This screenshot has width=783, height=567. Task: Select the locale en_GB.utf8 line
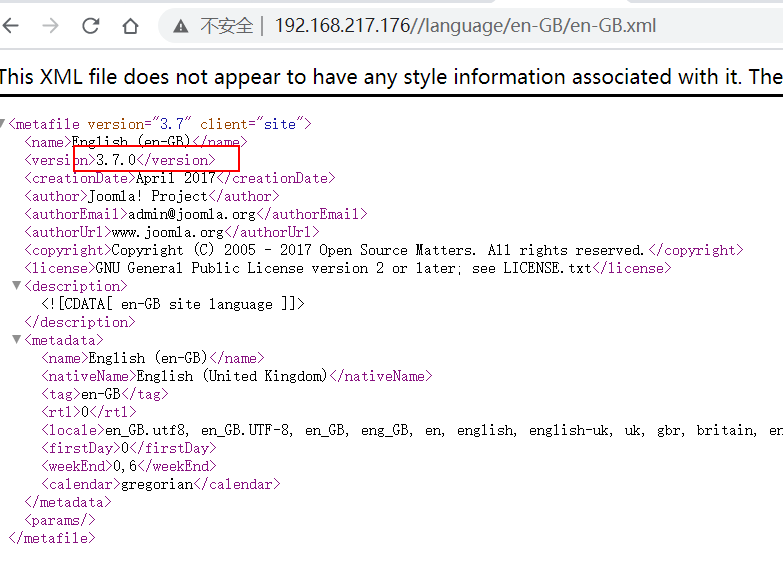coord(412,430)
